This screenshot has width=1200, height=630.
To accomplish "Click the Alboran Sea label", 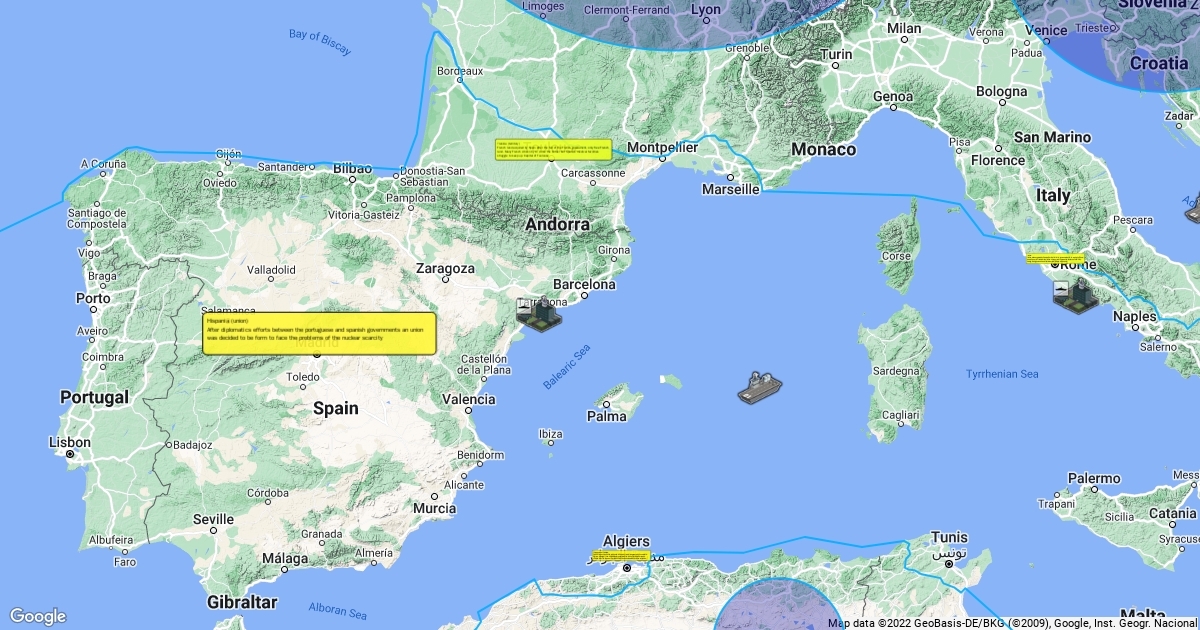I will (338, 611).
